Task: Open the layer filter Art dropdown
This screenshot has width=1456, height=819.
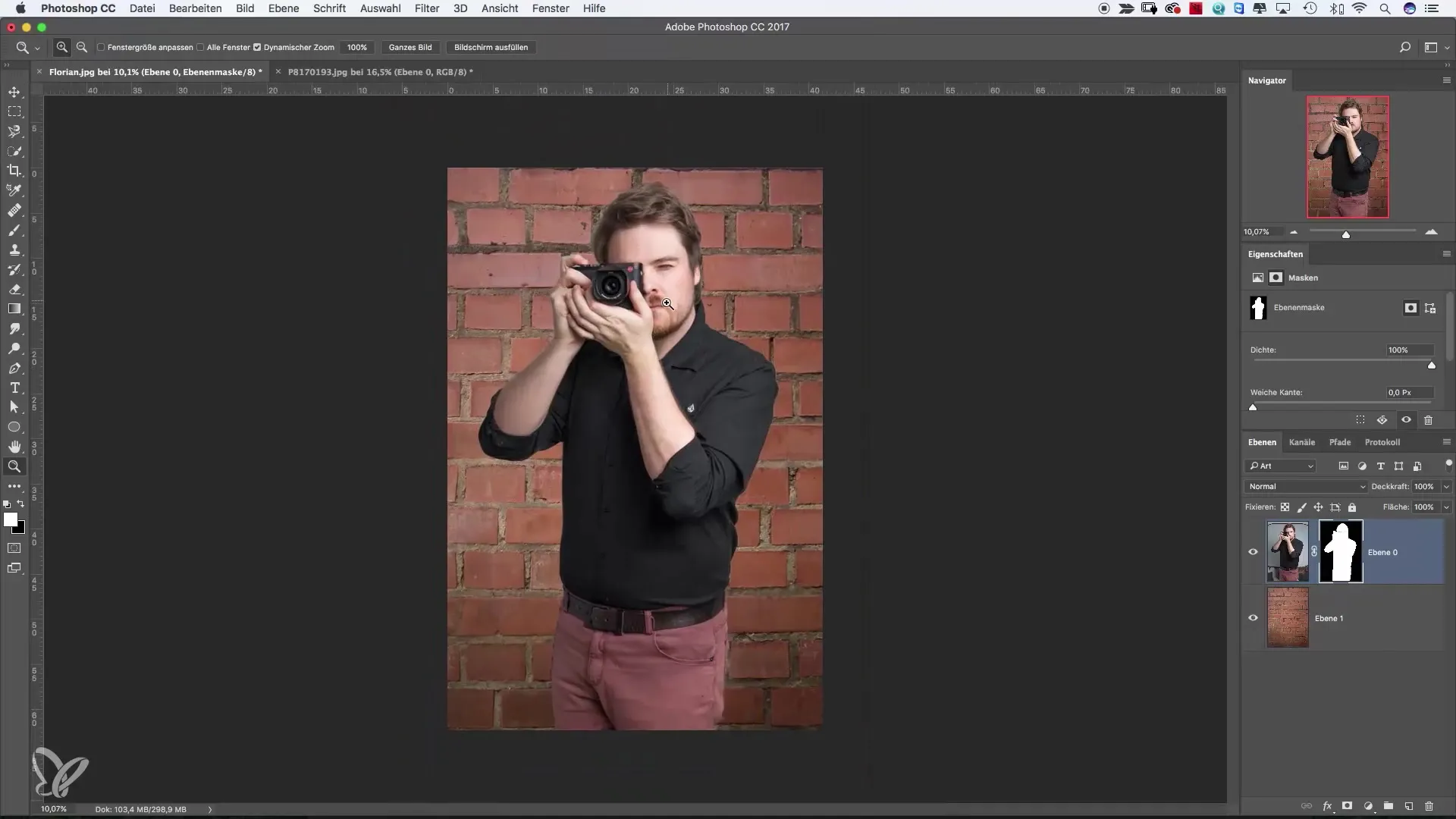Action: pos(1280,466)
